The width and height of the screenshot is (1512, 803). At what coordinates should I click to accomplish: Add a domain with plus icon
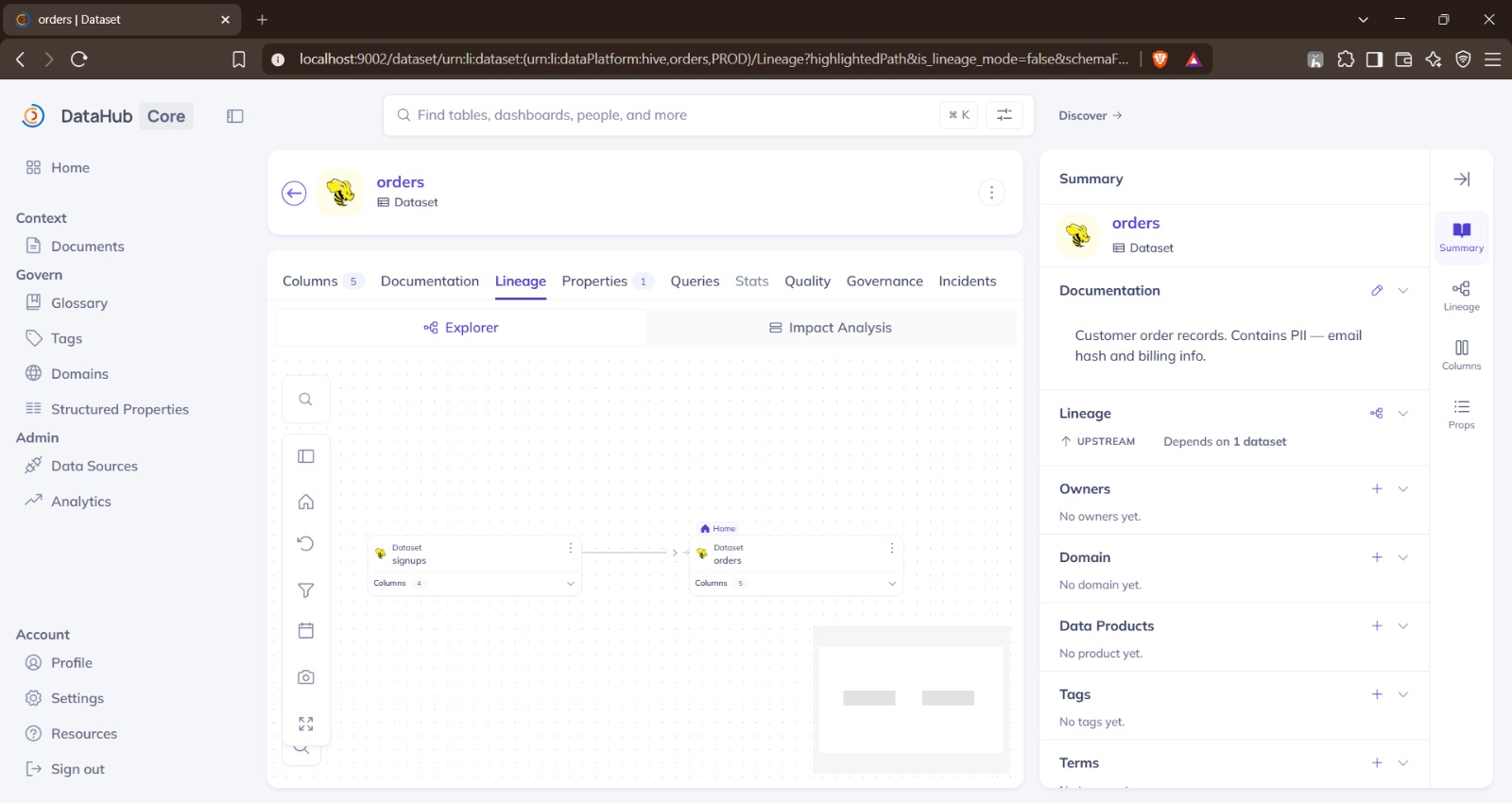point(1377,557)
